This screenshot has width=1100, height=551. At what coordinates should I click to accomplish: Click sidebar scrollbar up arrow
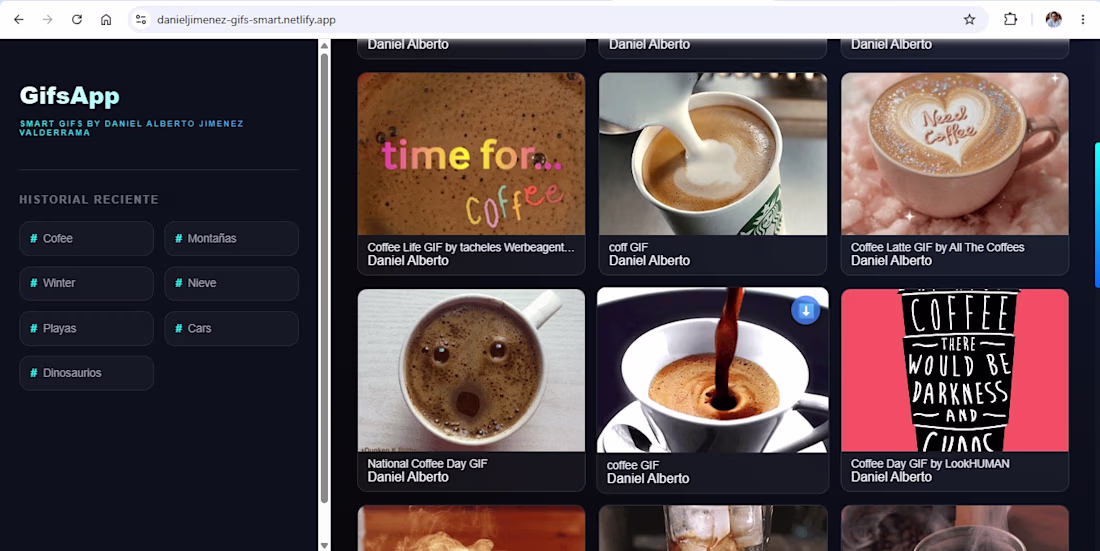[x=324, y=46]
